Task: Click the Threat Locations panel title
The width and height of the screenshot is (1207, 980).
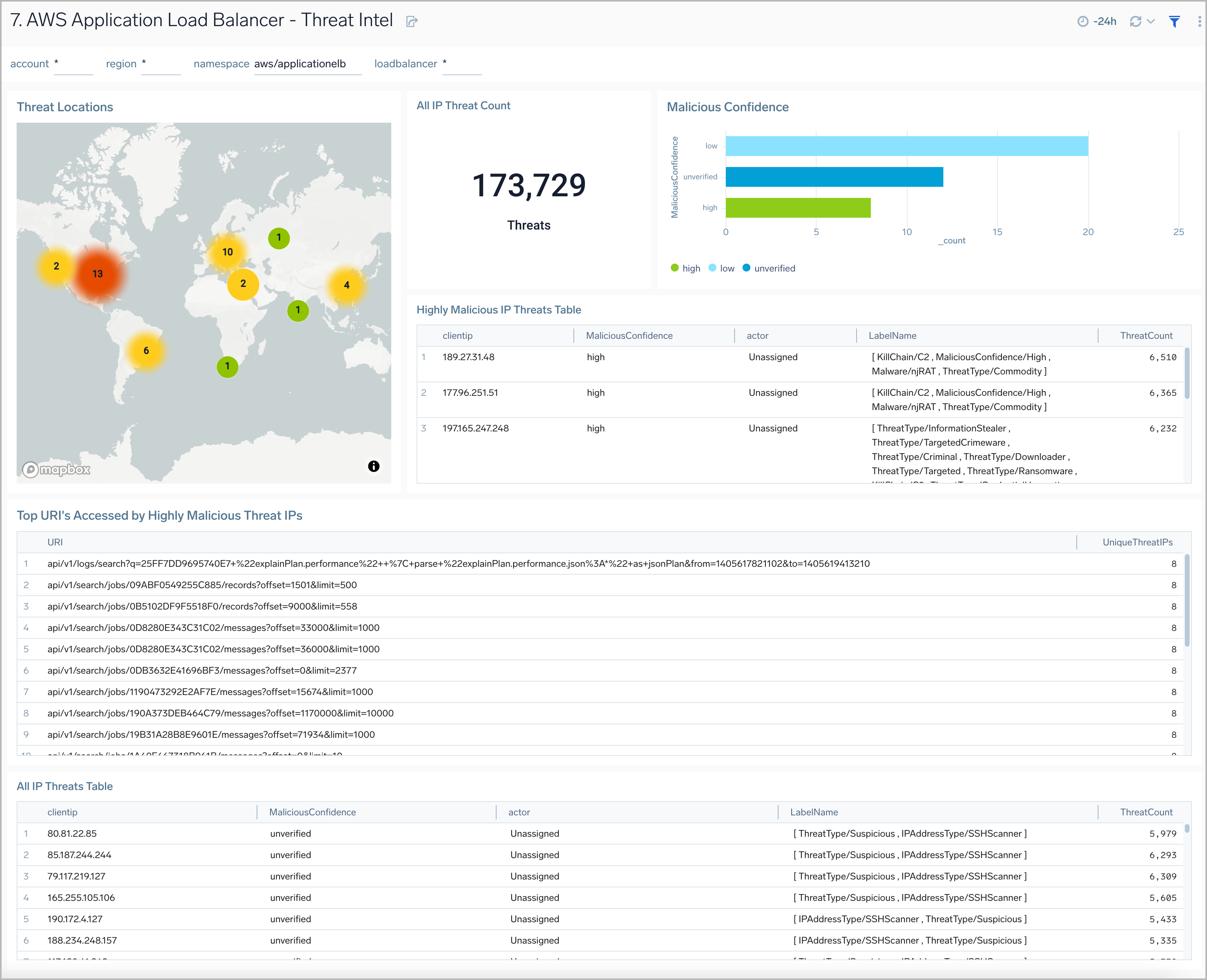Action: tap(65, 107)
